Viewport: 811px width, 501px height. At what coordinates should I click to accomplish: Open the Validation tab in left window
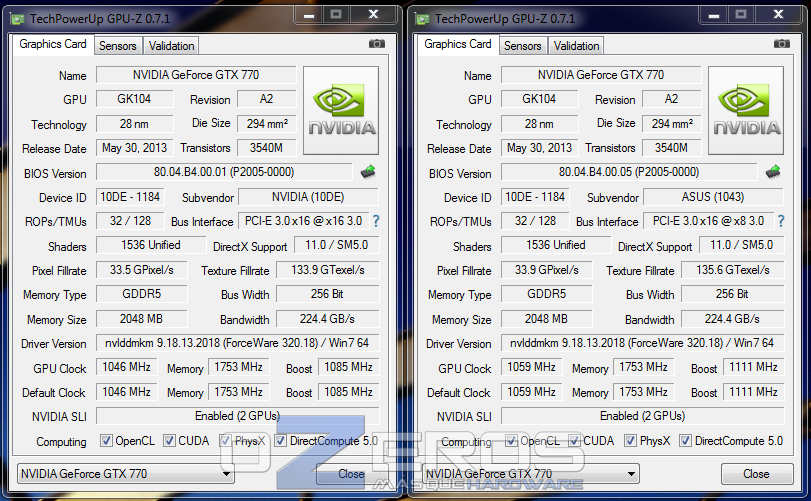[172, 46]
